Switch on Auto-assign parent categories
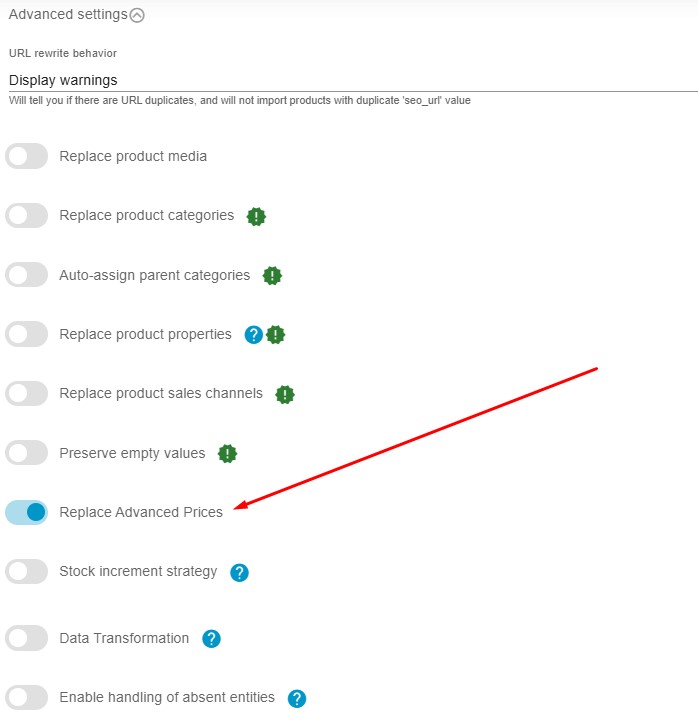This screenshot has width=698, height=720. point(27,275)
